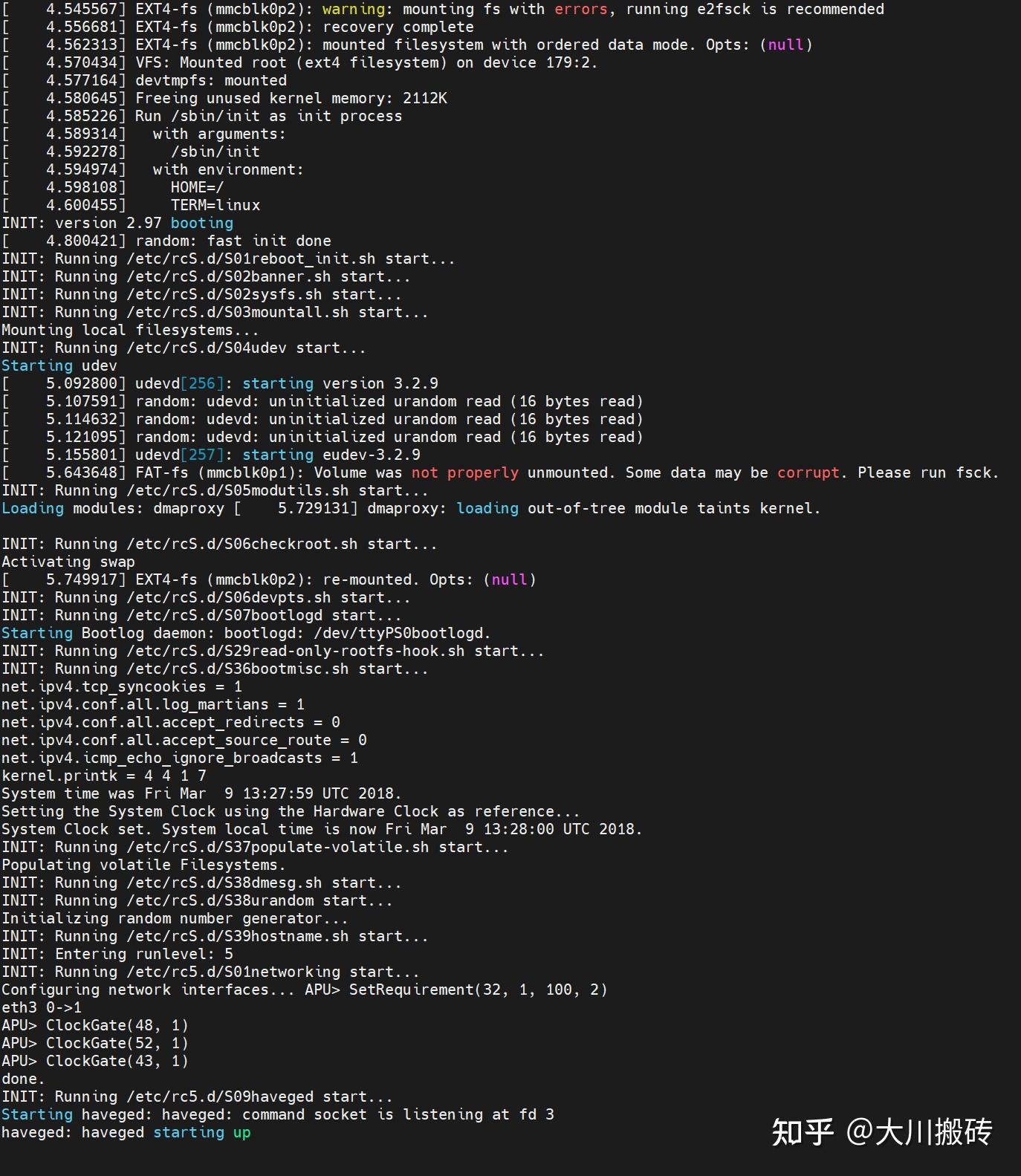Click the "/etc/rcS.d/S01reboot_init.sh" path text

click(x=250, y=259)
